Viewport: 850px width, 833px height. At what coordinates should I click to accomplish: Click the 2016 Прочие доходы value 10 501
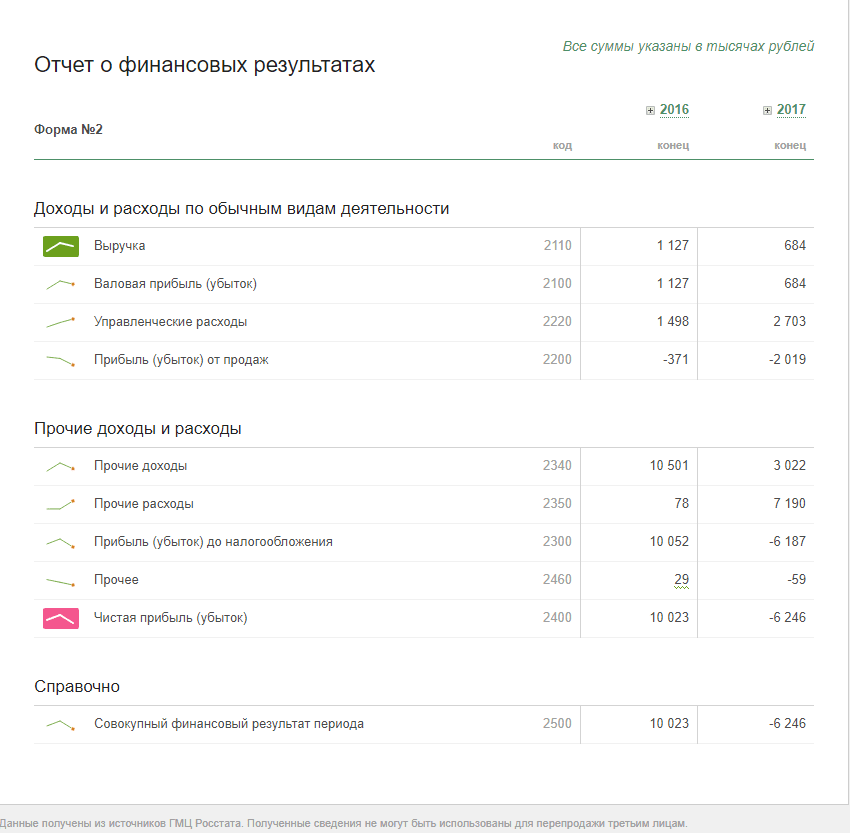pyautogui.click(x=669, y=466)
